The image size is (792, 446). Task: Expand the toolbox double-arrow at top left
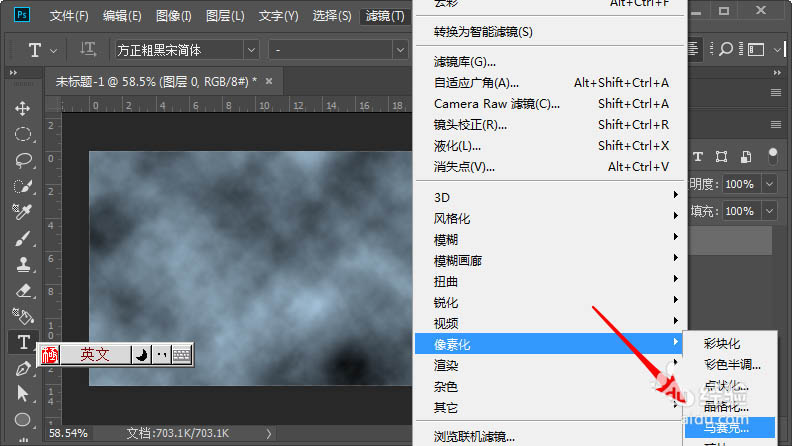click(x=13, y=73)
